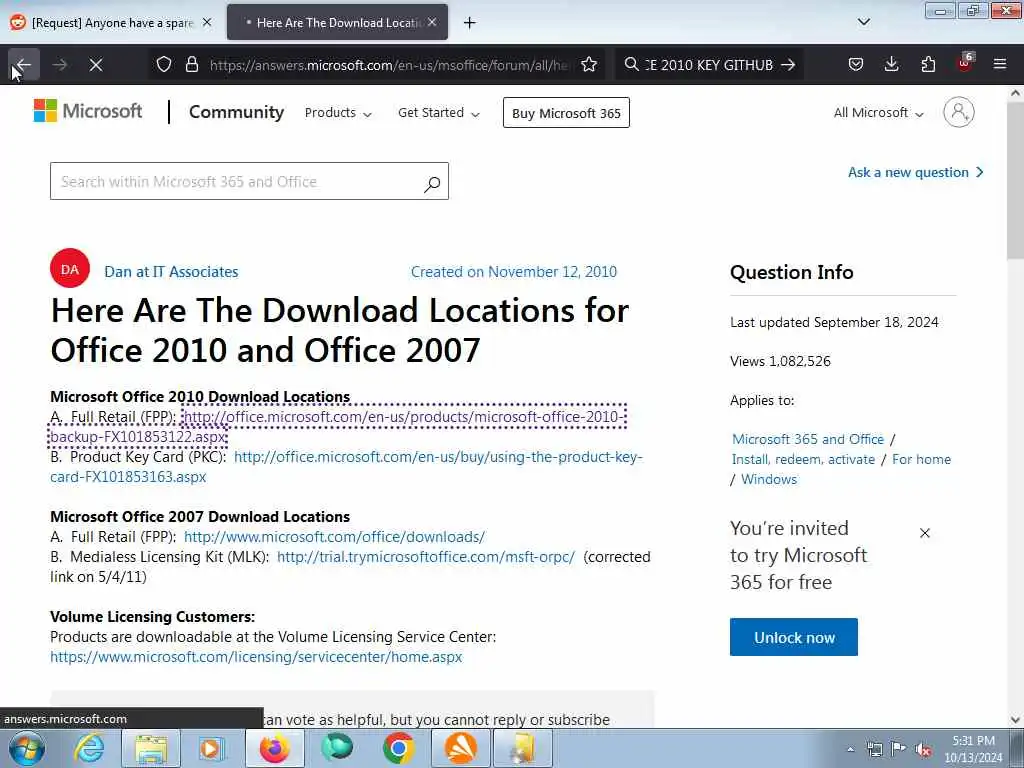Expand the All Microsoft dropdown
1024x768 pixels.
click(878, 113)
